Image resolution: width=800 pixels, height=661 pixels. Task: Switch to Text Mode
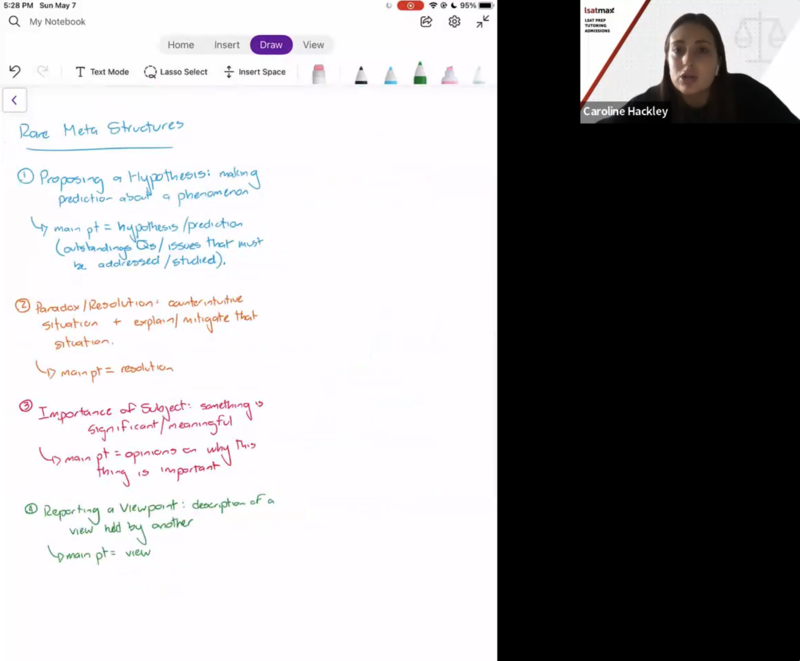pyautogui.click(x=101, y=72)
